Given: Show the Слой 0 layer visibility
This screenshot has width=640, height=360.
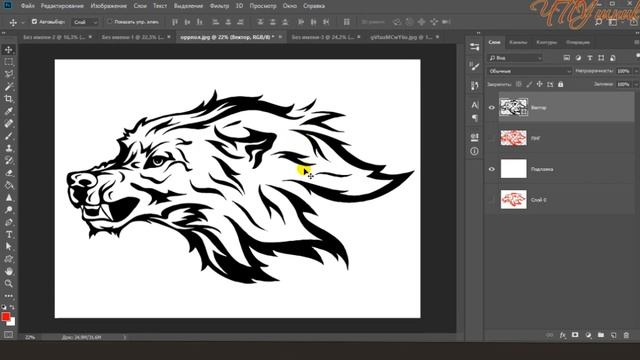Looking at the screenshot, I should click(x=491, y=200).
